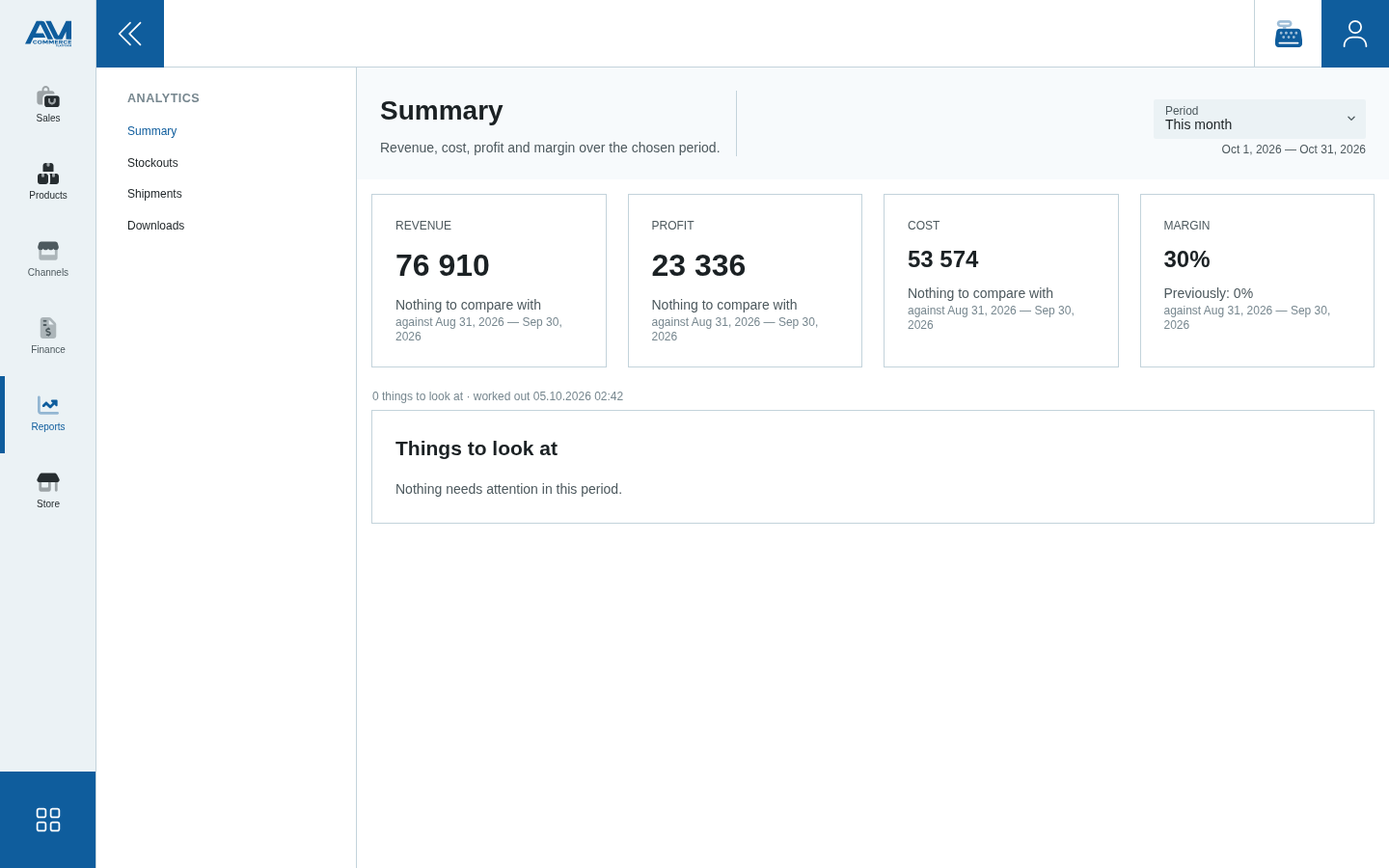
Task: Open the user account icon
Action: click(x=1355, y=34)
